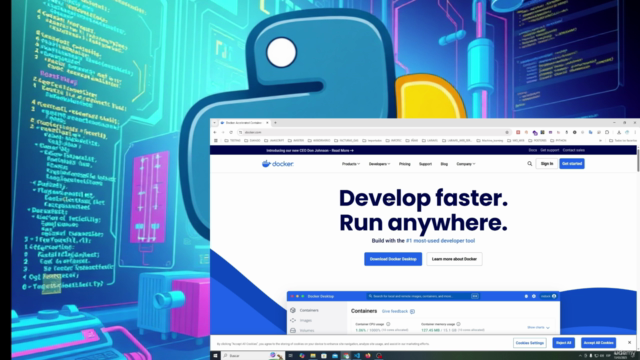Viewport: 640px width, 360px height.
Task: Open the Get support link
Action: [x=549, y=150]
